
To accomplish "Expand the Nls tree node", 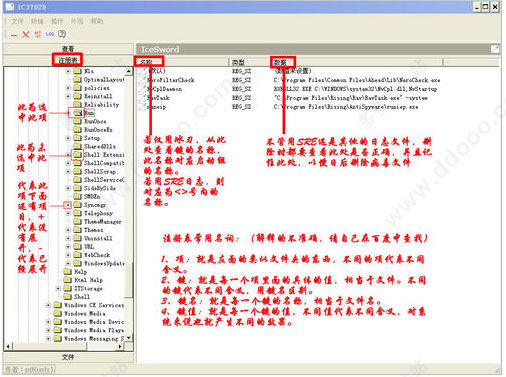I will click(x=68, y=71).
